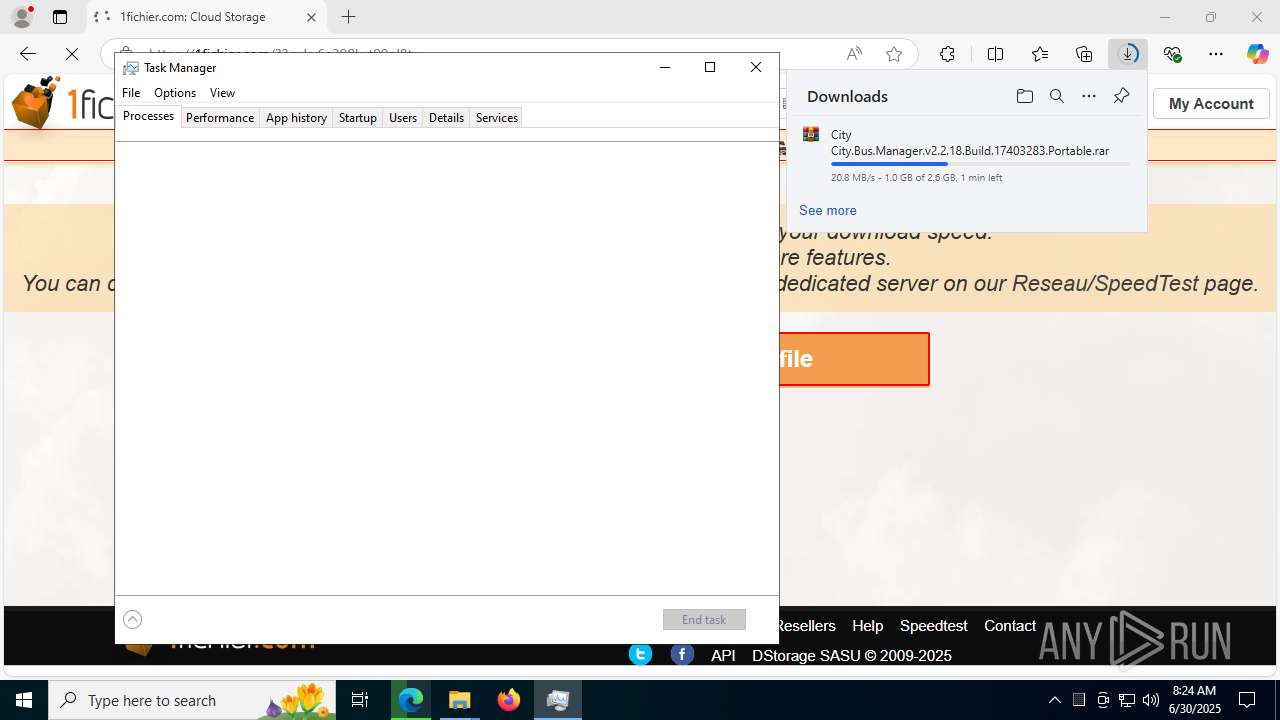Image resolution: width=1280 pixels, height=720 pixels.
Task: Switch to the Startup tab
Action: click(357, 117)
